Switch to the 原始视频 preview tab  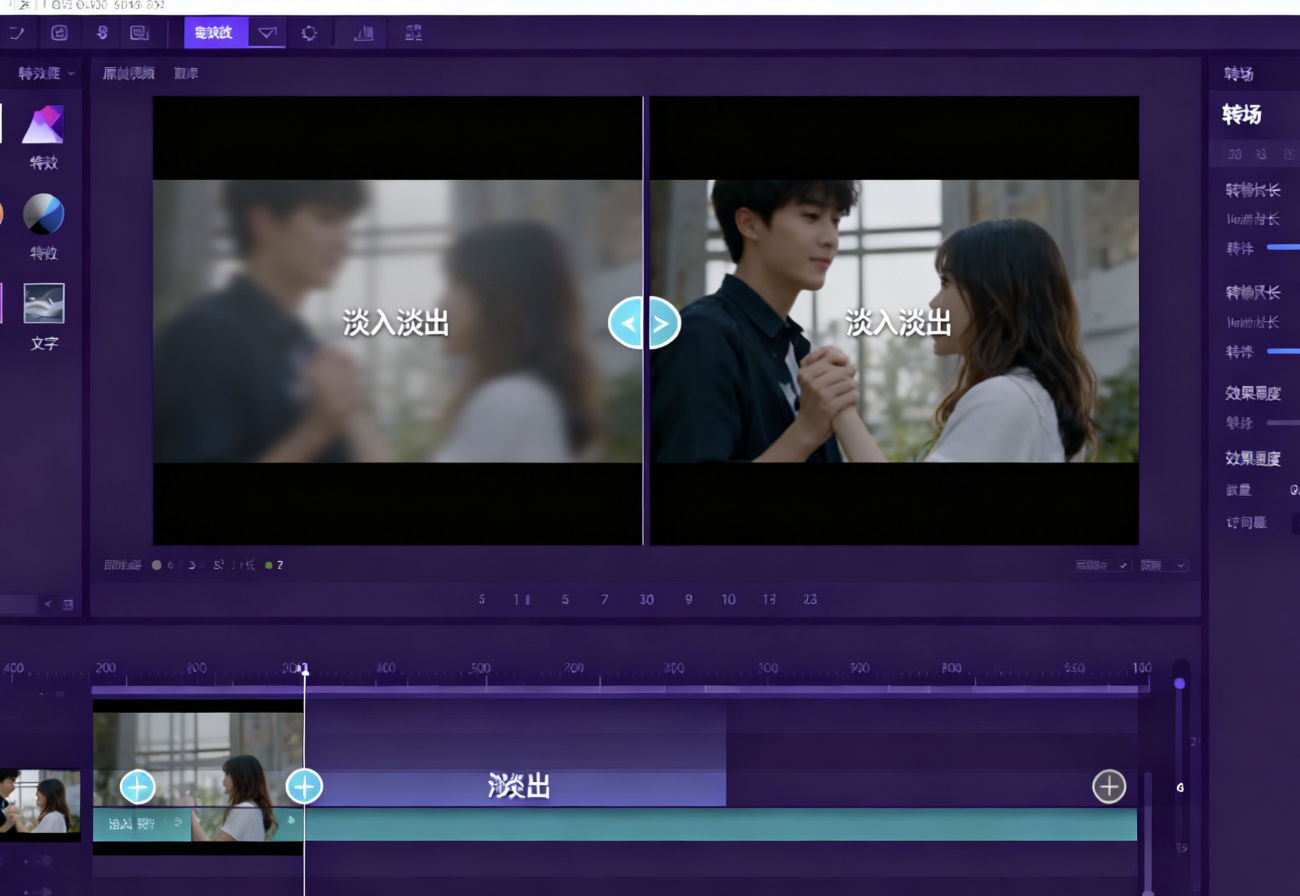(x=128, y=74)
